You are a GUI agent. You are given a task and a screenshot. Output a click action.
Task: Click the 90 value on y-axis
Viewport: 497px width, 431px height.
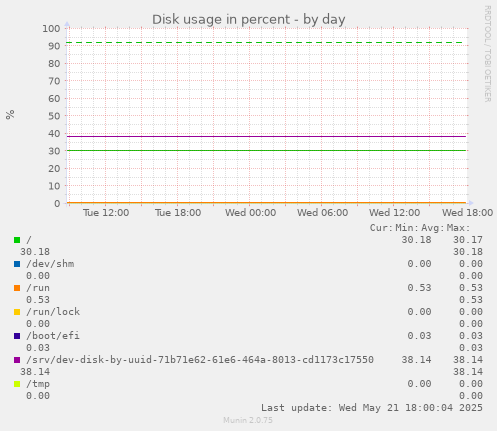(54, 46)
